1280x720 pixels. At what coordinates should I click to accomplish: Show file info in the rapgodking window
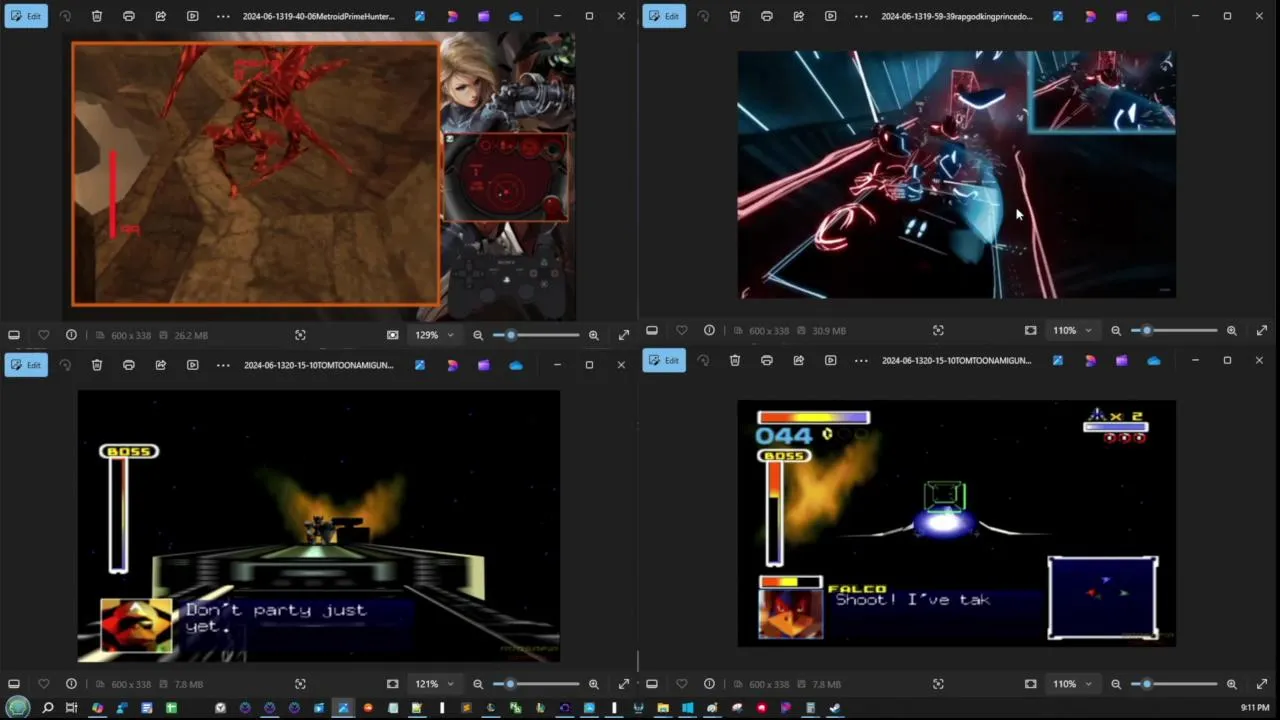[x=709, y=330]
